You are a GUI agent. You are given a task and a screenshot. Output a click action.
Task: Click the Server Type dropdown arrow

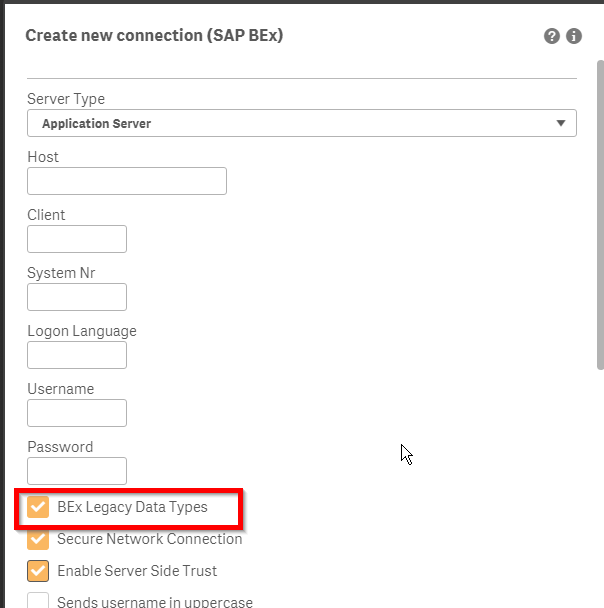coord(561,124)
